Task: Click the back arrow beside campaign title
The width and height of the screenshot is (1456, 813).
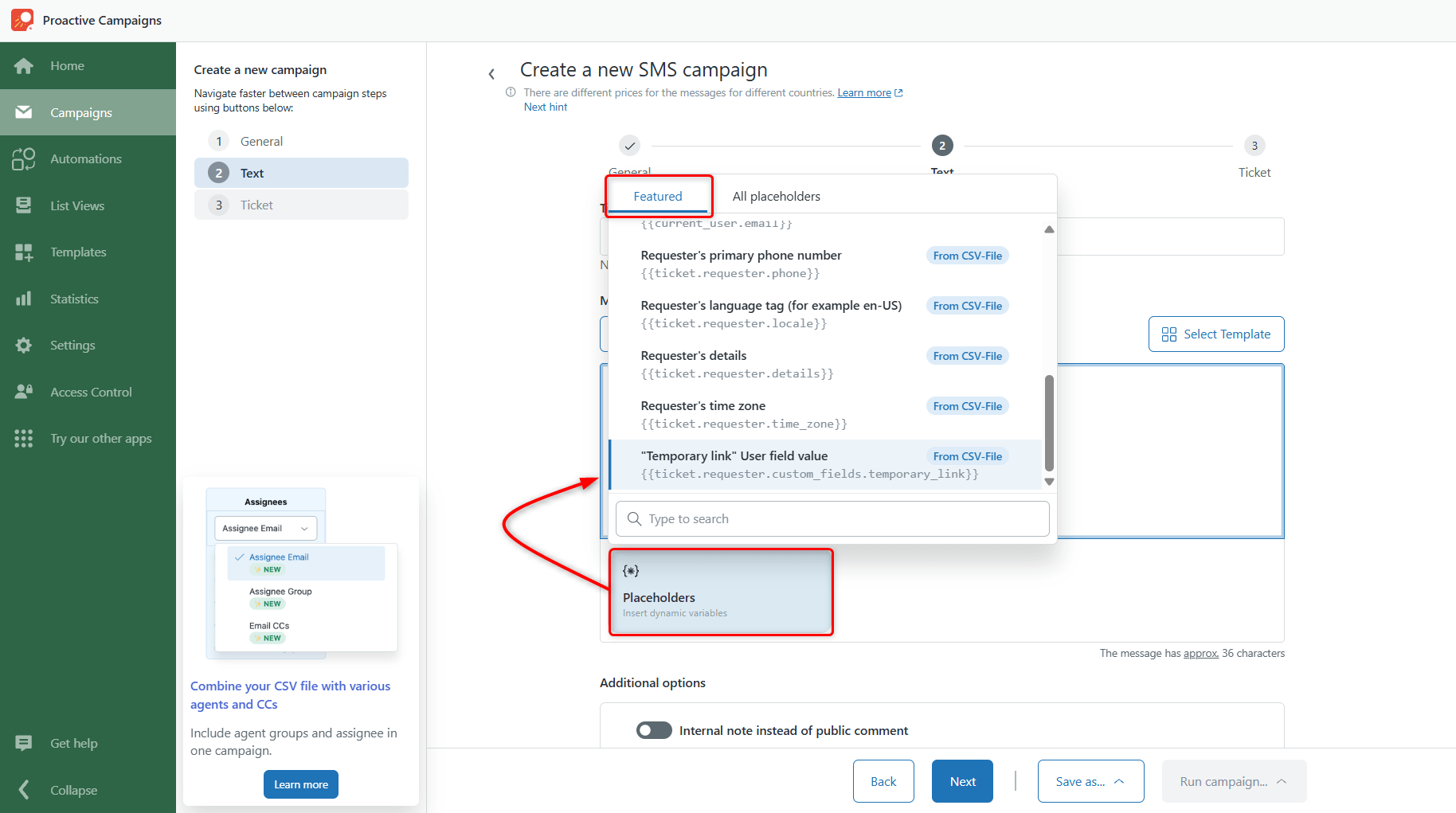Action: click(491, 74)
